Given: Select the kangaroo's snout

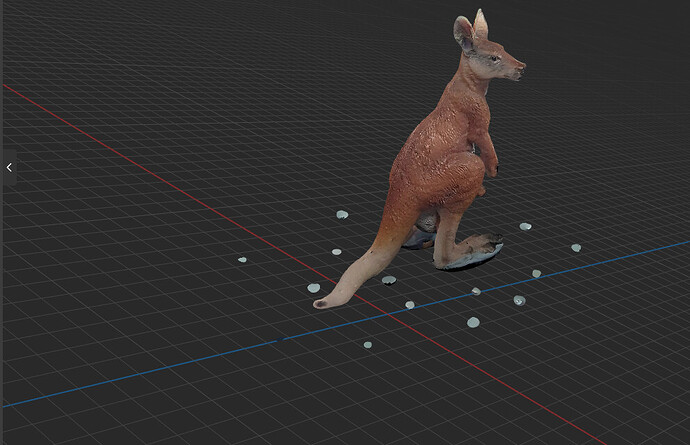Looking at the screenshot, I should coord(517,70).
